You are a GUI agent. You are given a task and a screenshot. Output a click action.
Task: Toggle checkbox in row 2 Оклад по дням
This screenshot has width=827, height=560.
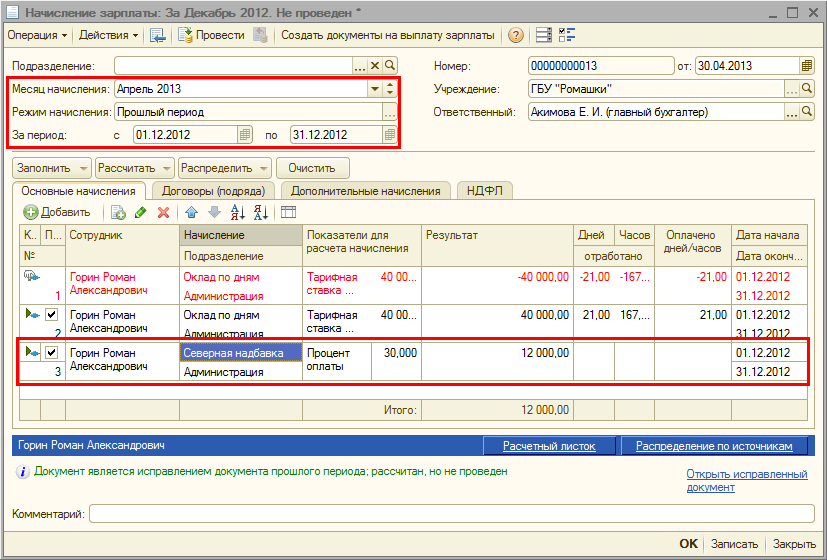pos(51,314)
